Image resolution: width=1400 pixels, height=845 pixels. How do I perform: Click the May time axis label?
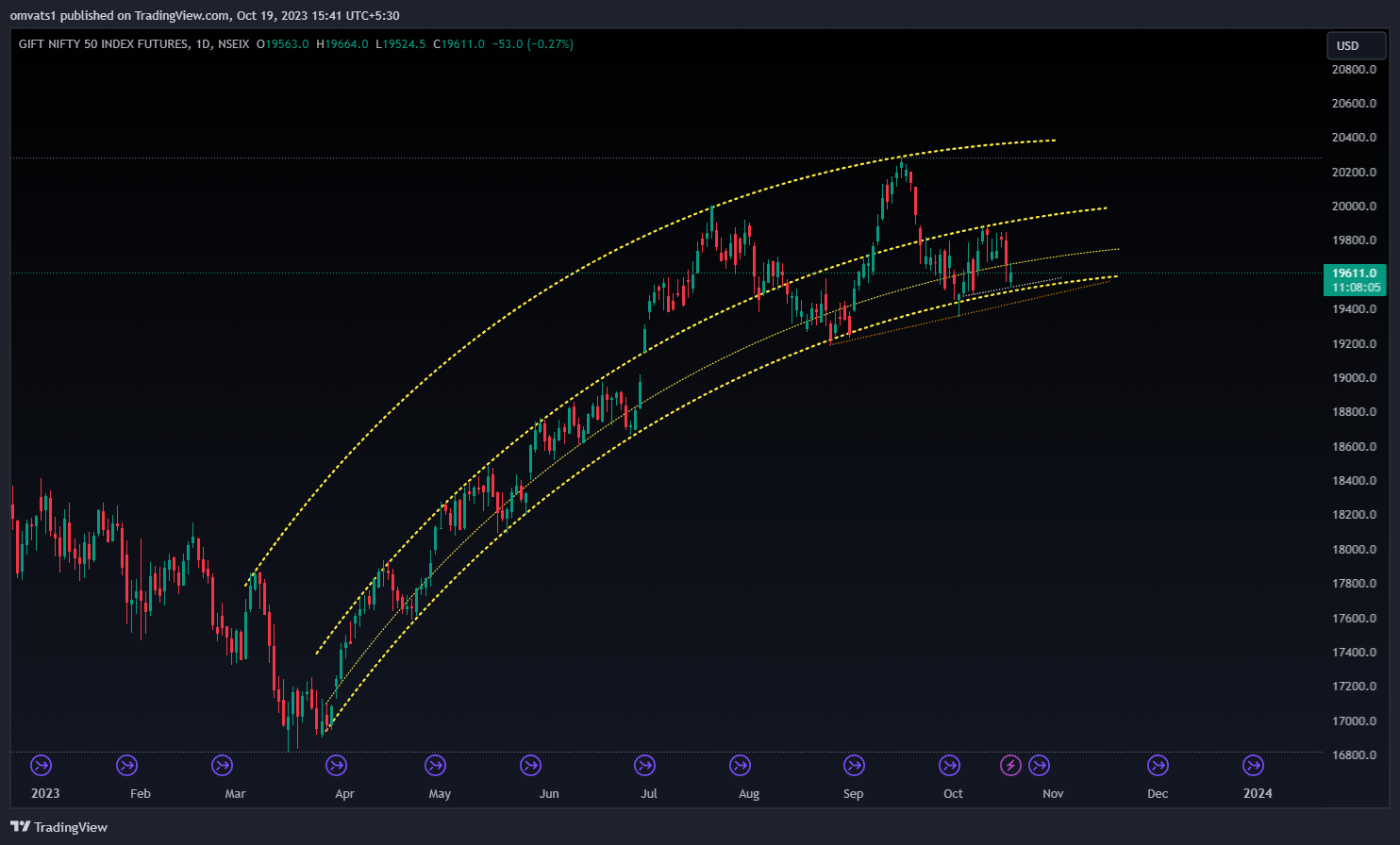(x=440, y=794)
